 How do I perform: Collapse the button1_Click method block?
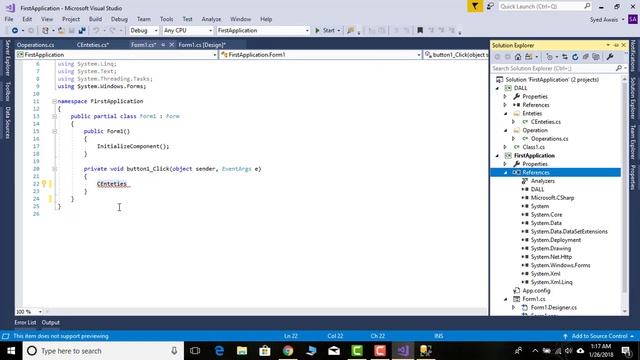coord(54,169)
